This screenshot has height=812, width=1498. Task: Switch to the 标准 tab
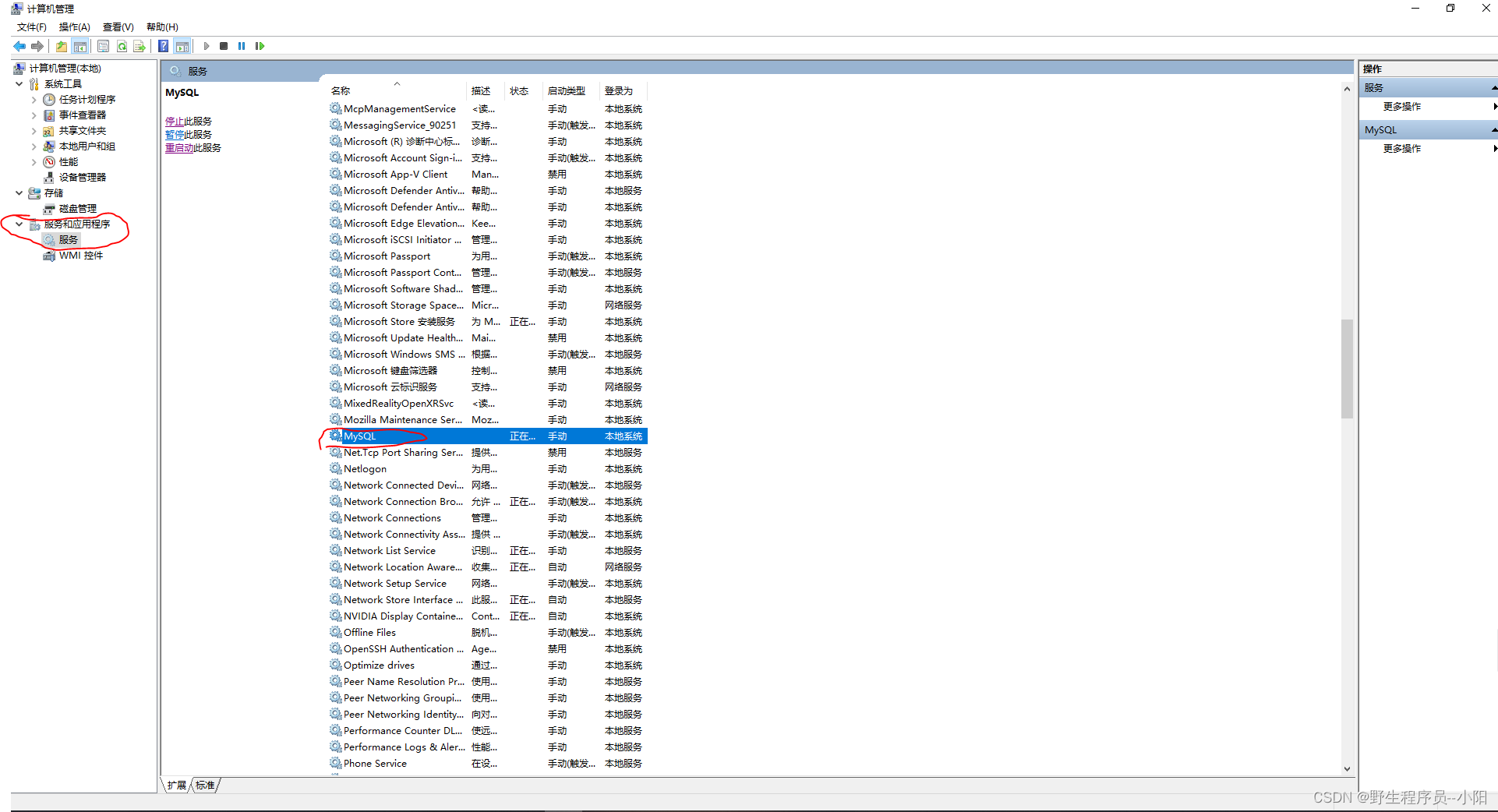[205, 785]
